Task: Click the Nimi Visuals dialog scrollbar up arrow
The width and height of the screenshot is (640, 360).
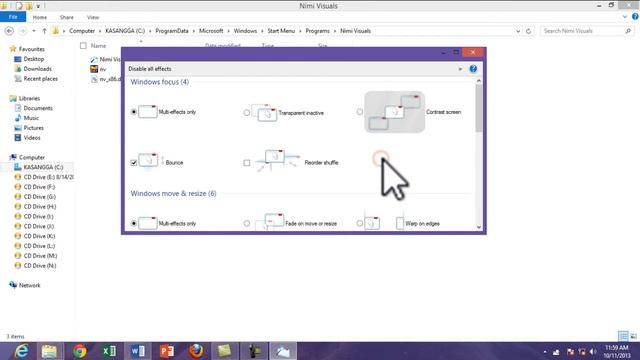Action: click(479, 81)
